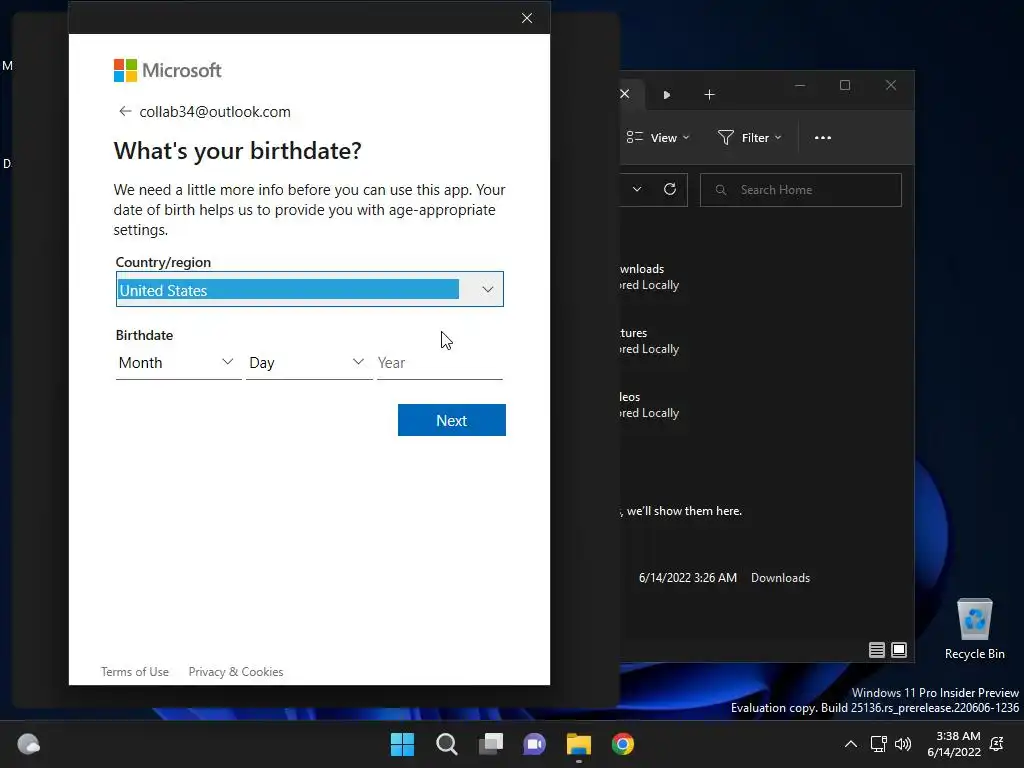
Task: Open the Terms of Use link
Action: (x=135, y=671)
